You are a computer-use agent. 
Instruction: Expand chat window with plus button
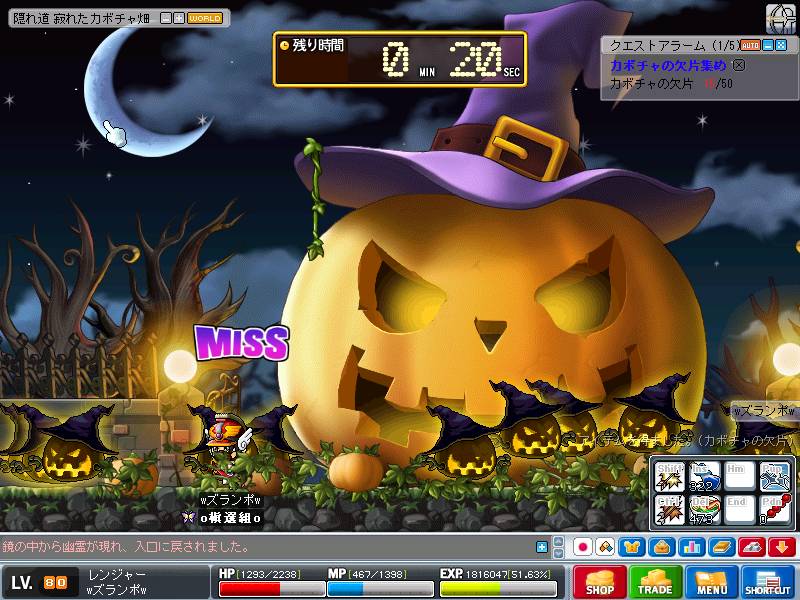[x=542, y=547]
